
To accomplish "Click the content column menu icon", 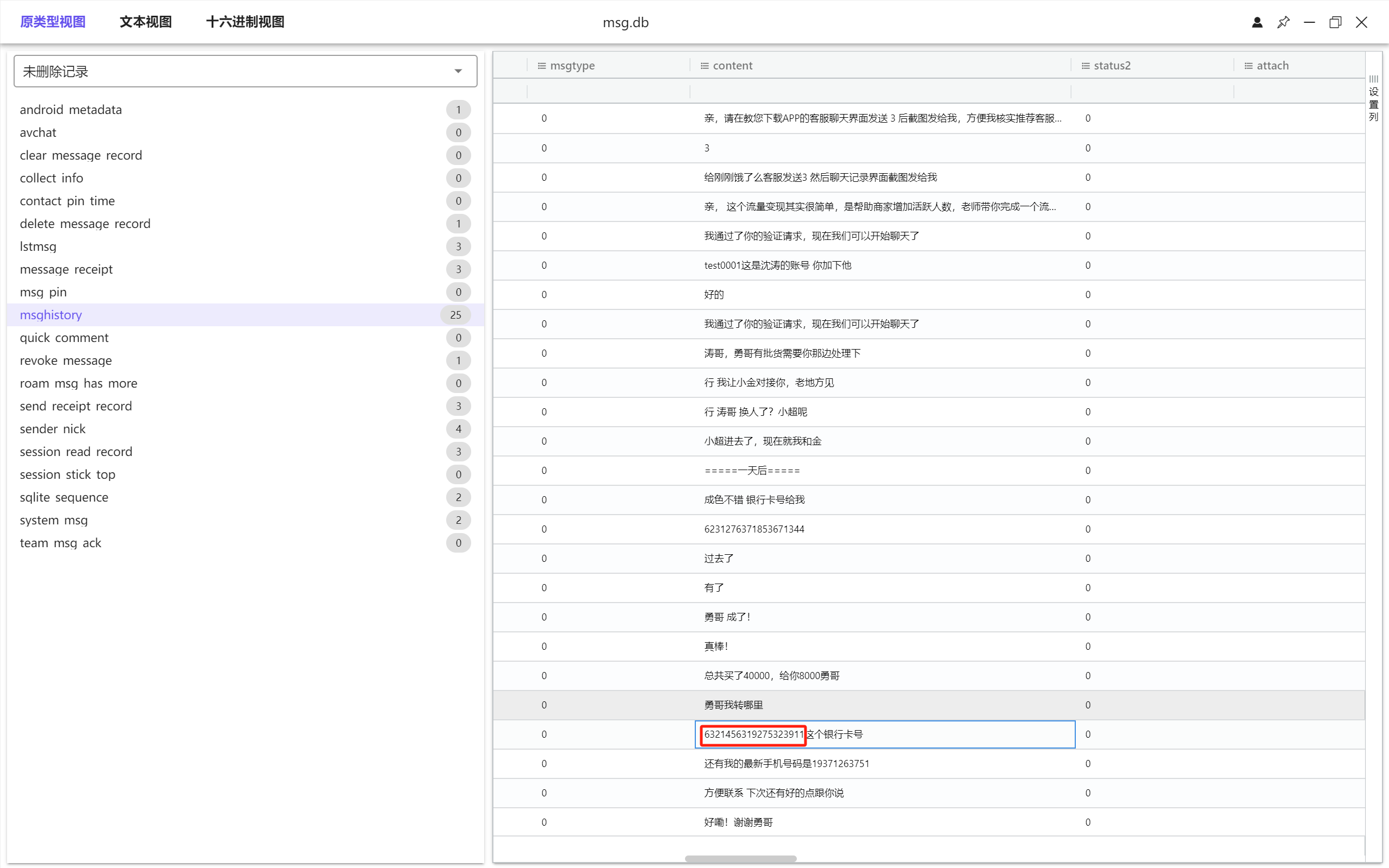I will pos(704,66).
